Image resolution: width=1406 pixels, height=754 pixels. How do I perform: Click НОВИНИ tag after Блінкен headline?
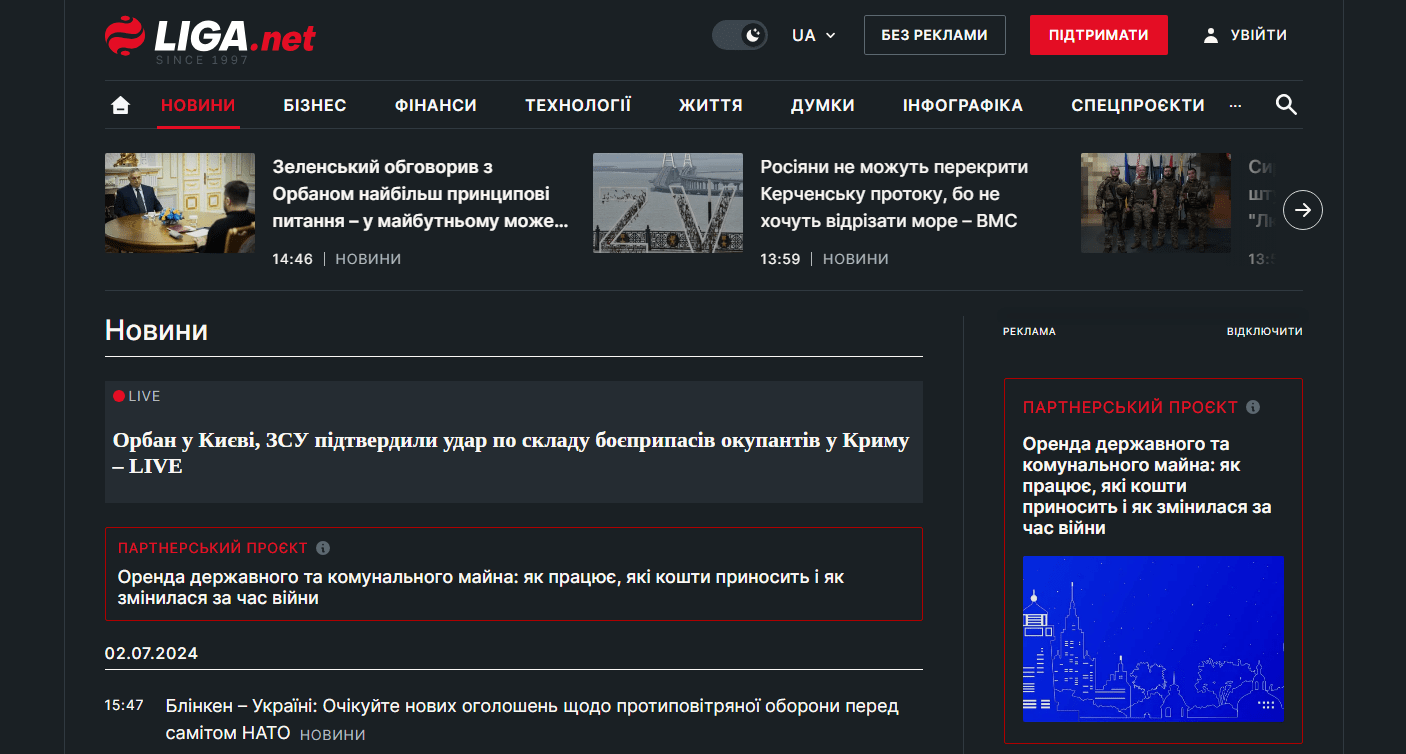(x=333, y=735)
